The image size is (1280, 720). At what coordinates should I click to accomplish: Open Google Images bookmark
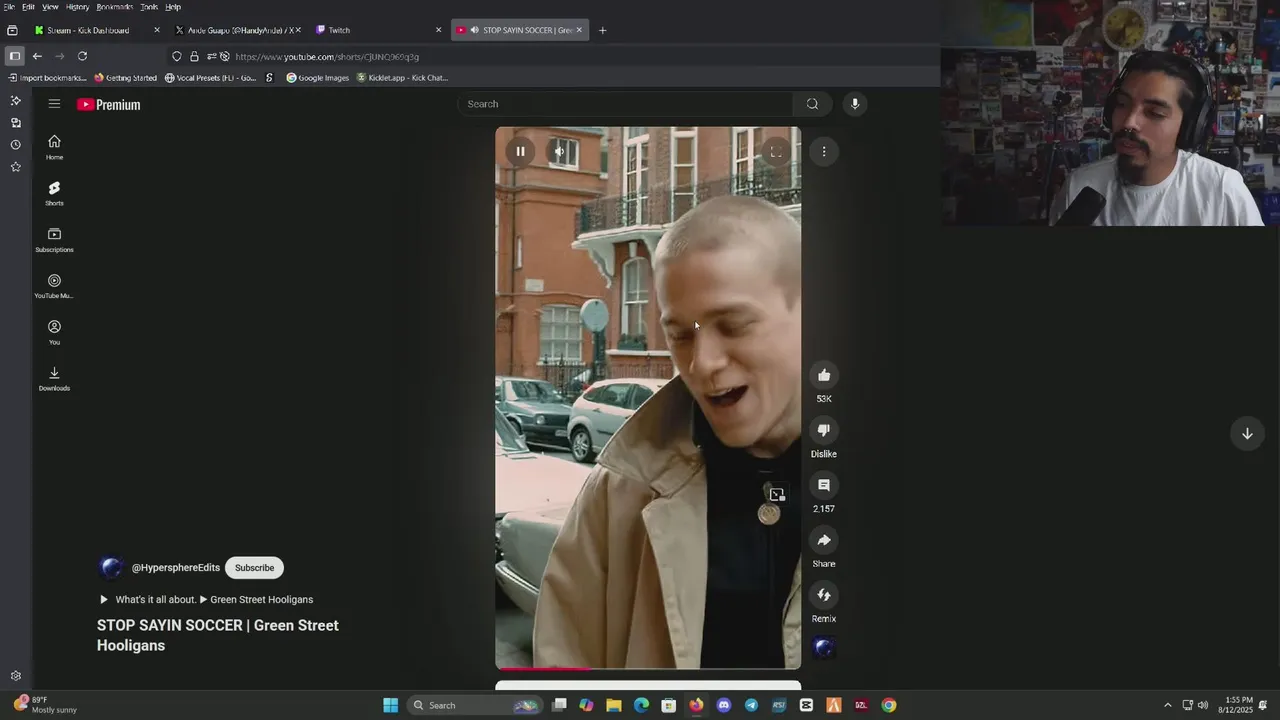(318, 78)
